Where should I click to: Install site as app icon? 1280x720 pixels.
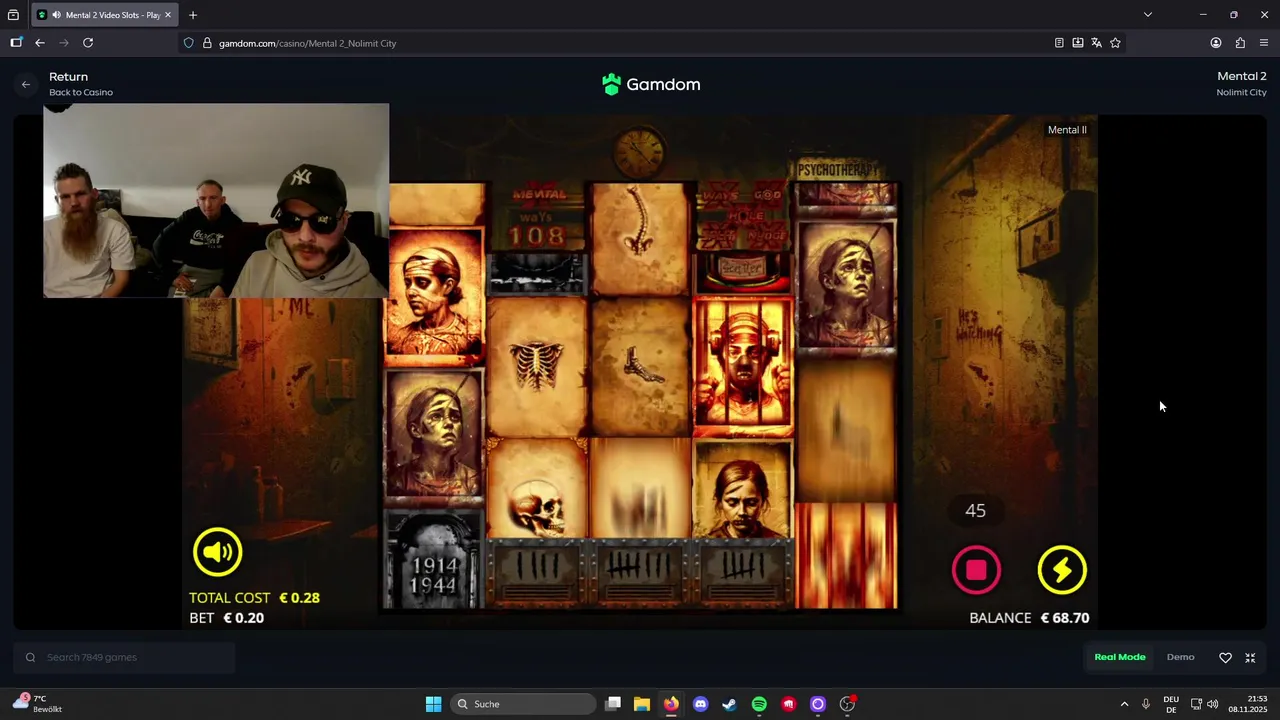point(1078,43)
